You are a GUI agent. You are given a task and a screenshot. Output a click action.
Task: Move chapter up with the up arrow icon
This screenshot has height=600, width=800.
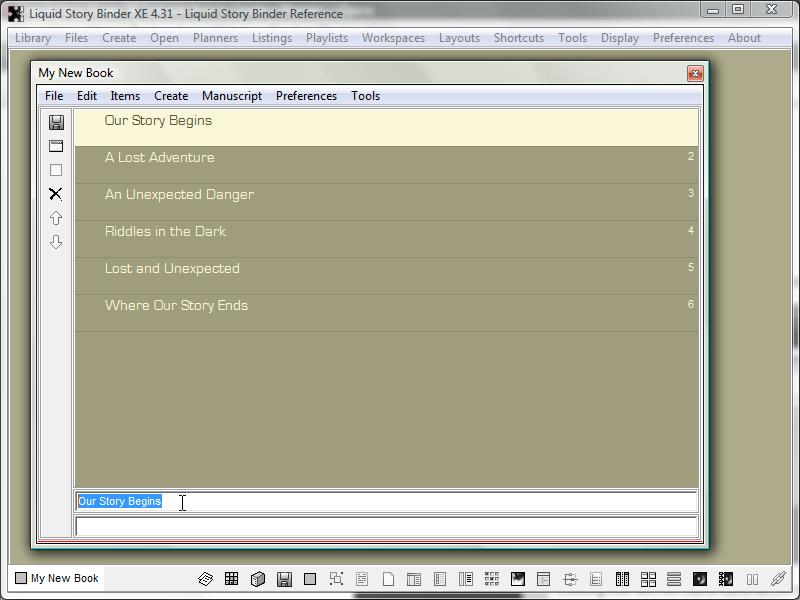[56, 218]
